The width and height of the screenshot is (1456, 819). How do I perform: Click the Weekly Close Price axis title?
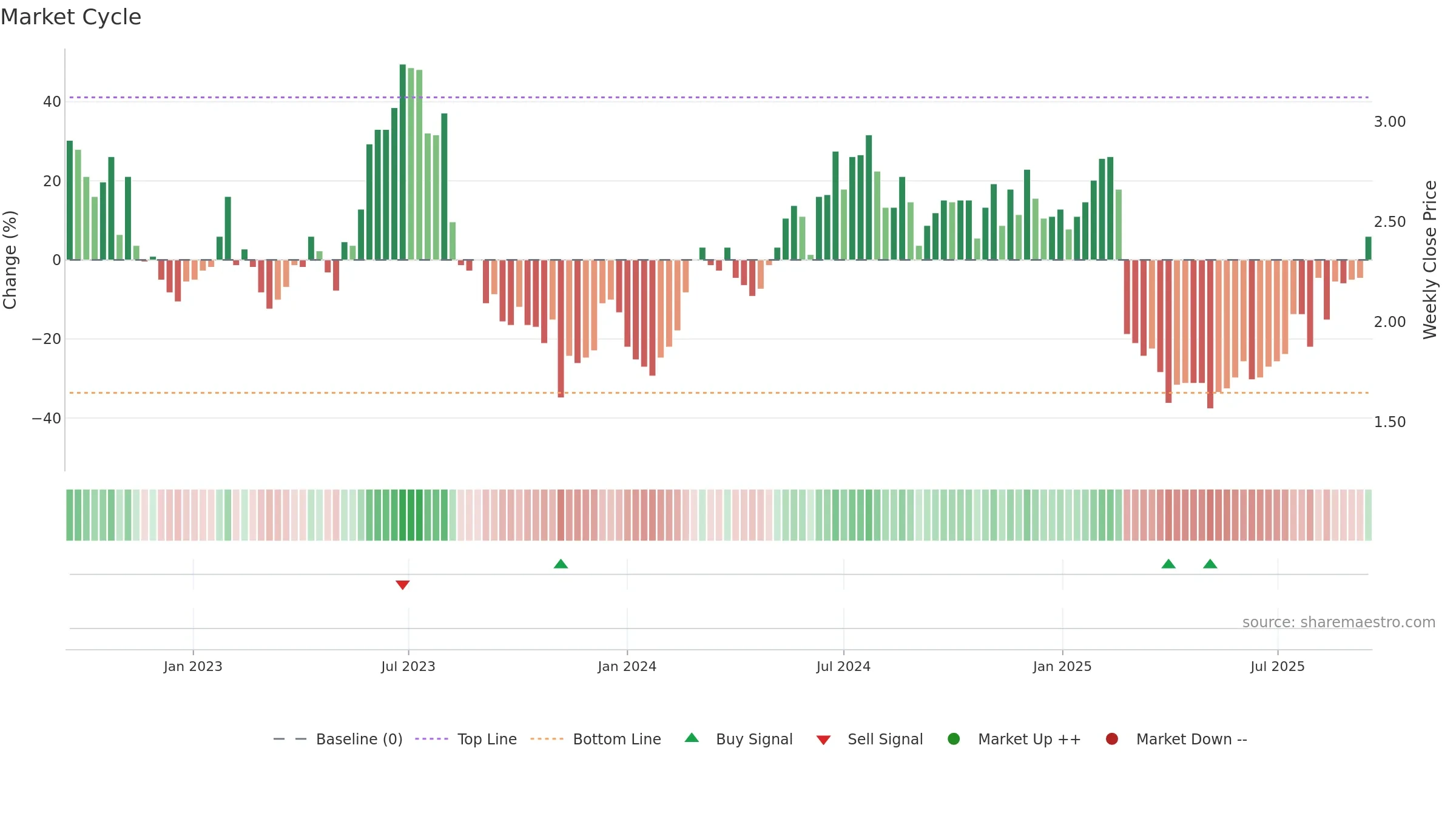tap(1430, 260)
